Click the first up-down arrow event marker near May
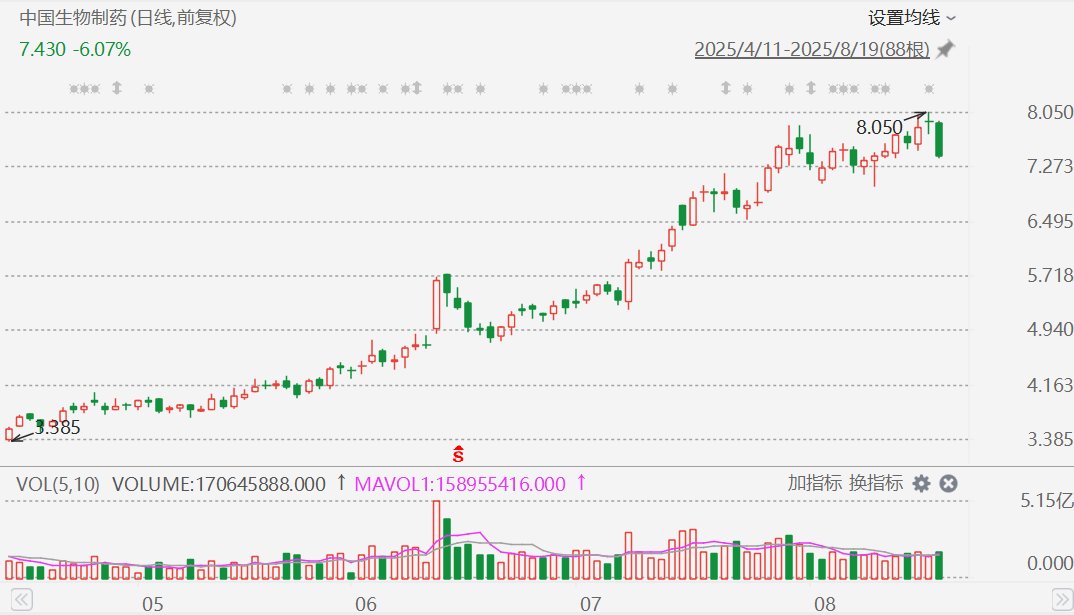This screenshot has height=615, width=1074. coord(117,88)
